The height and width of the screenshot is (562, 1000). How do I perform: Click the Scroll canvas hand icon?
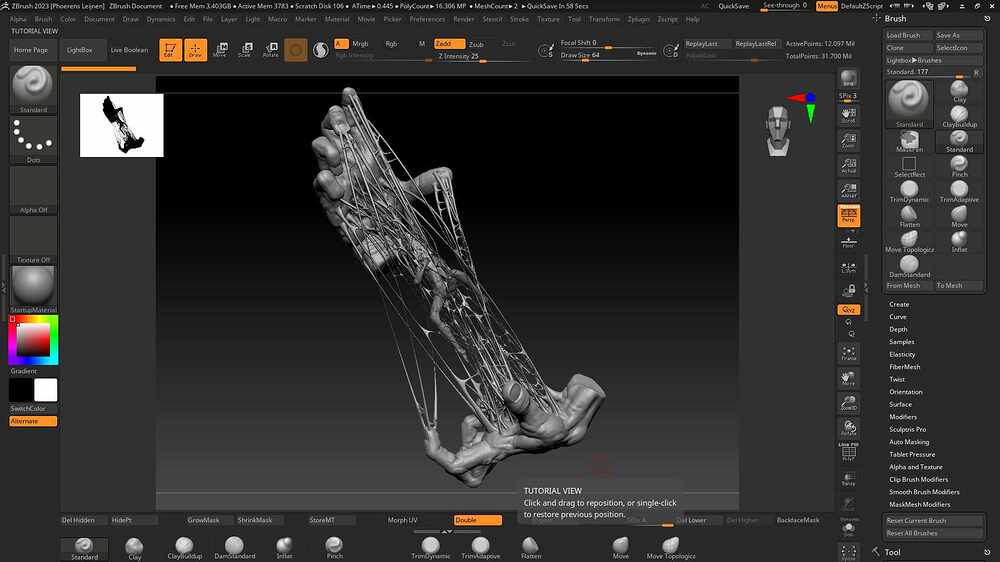(848, 115)
